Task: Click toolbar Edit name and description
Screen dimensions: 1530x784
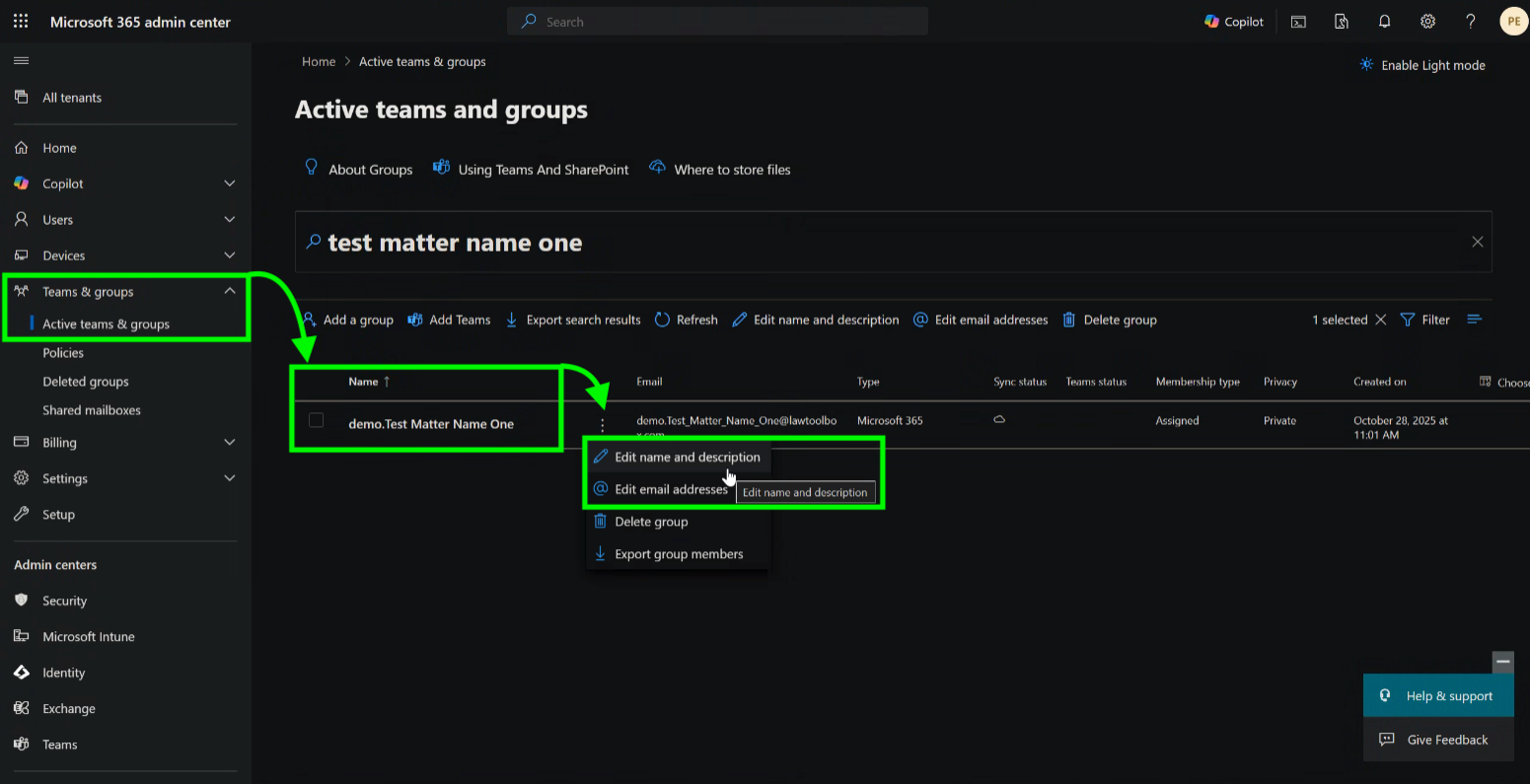Action: (816, 320)
